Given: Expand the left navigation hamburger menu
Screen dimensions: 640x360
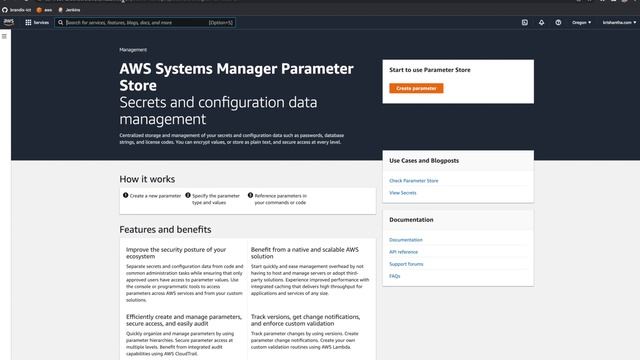Looking at the screenshot, I should pyautogui.click(x=4, y=36).
